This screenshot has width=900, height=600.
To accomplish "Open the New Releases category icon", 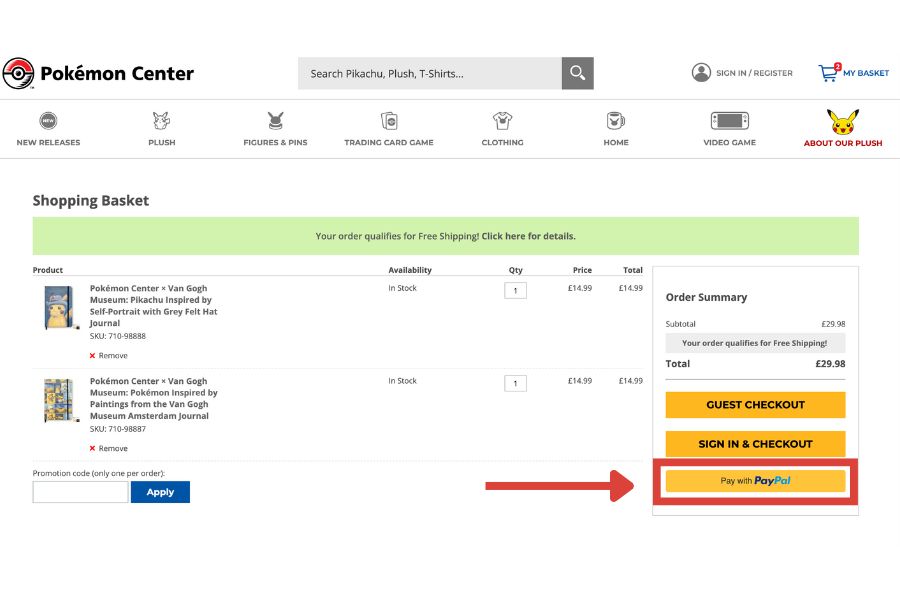I will pyautogui.click(x=48, y=121).
